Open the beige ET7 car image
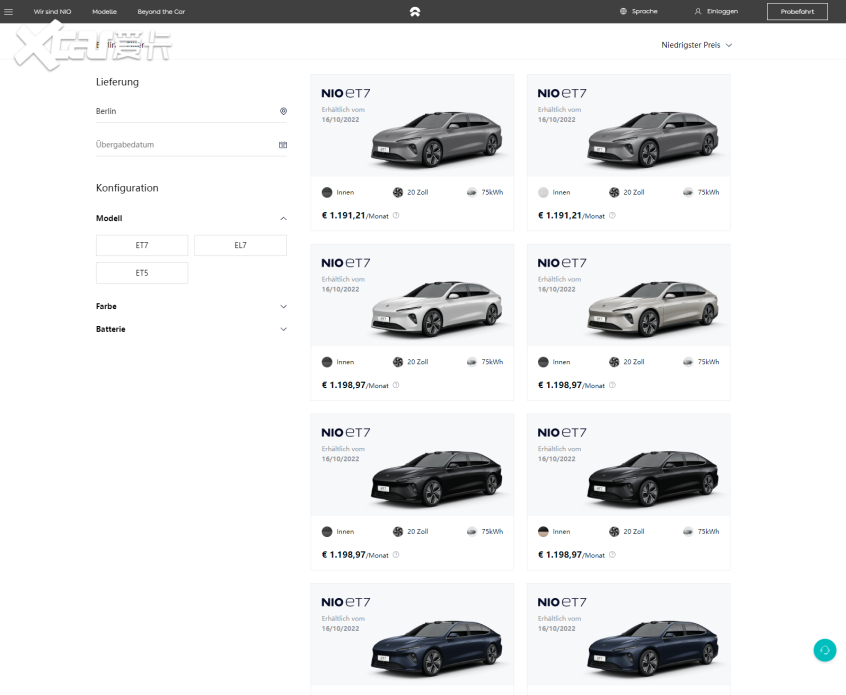The width and height of the screenshot is (846, 695). (653, 308)
